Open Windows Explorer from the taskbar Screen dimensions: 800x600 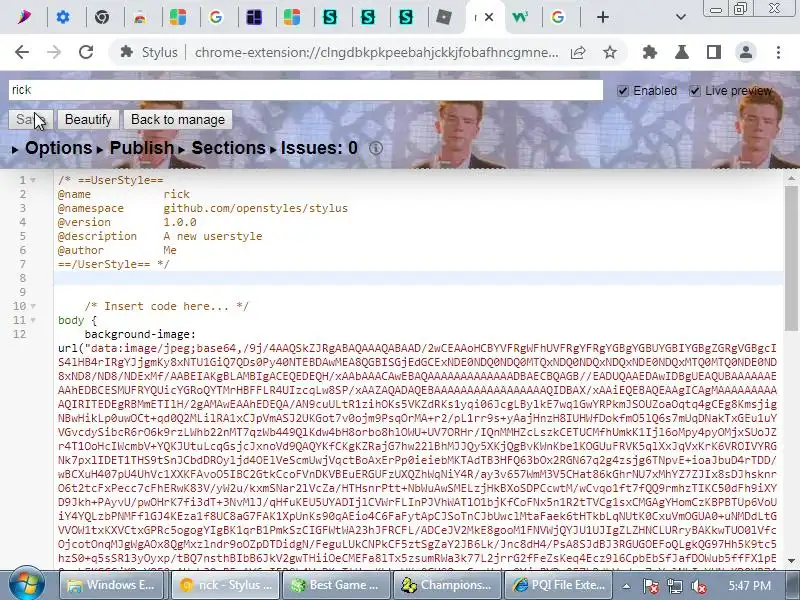113,585
